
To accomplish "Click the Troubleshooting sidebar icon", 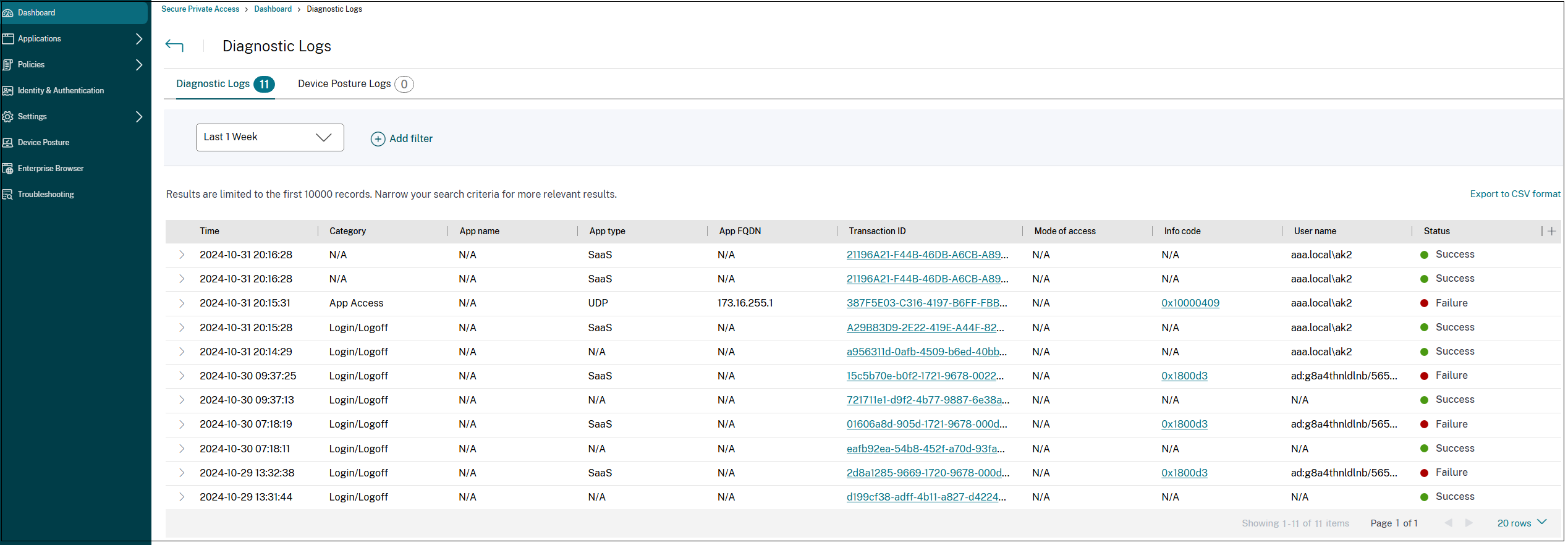I will point(8,195).
